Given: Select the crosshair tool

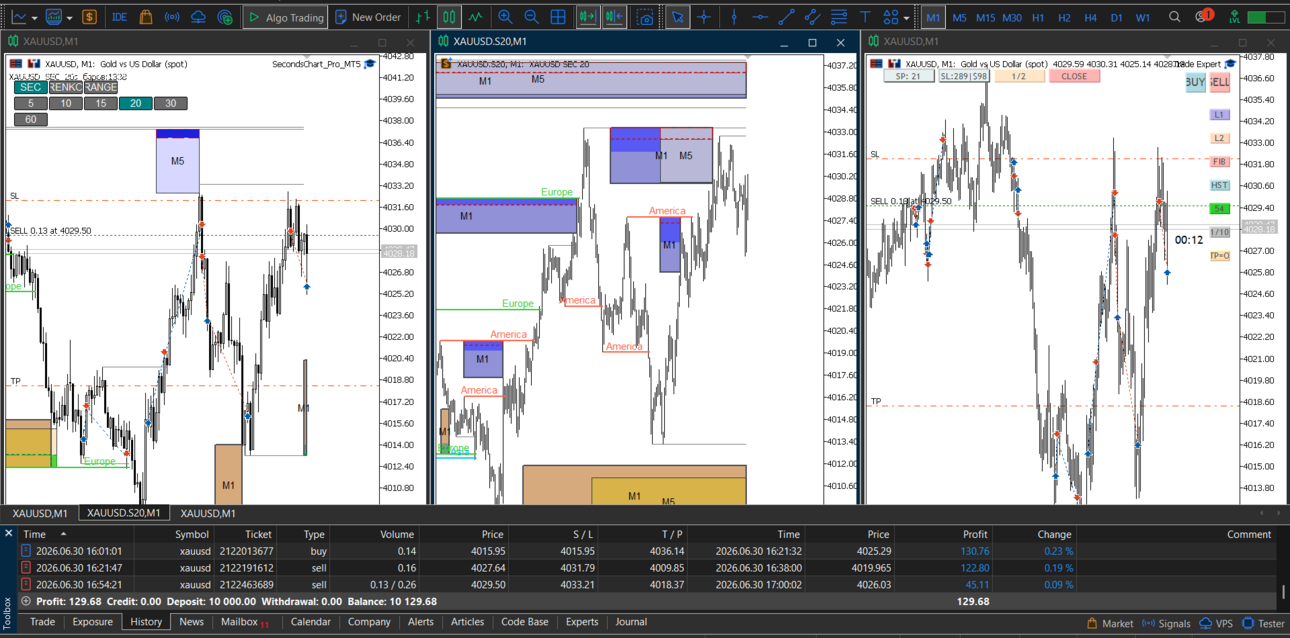Looking at the screenshot, I should (705, 17).
